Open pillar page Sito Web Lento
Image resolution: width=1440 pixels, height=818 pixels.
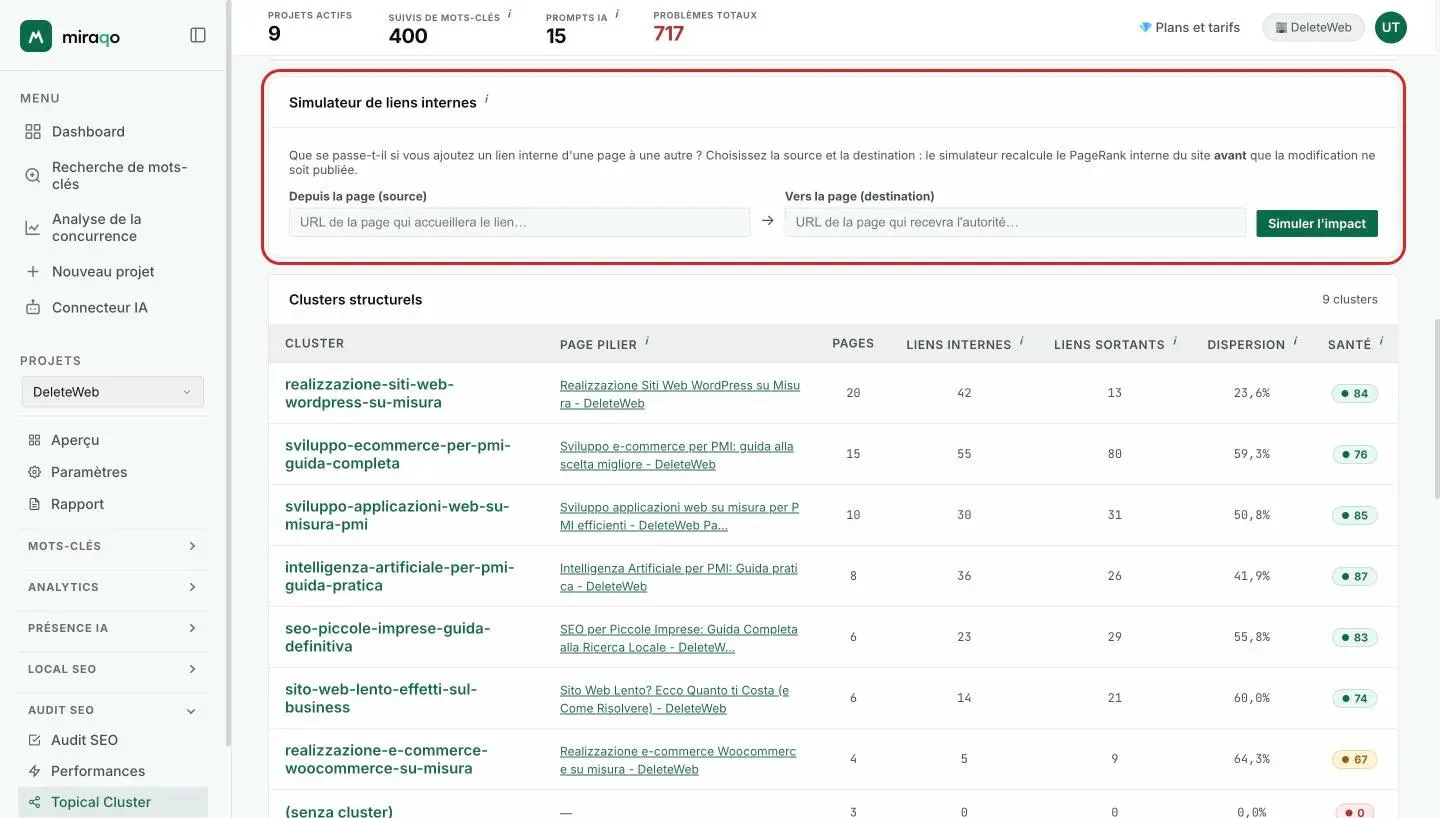(x=675, y=699)
